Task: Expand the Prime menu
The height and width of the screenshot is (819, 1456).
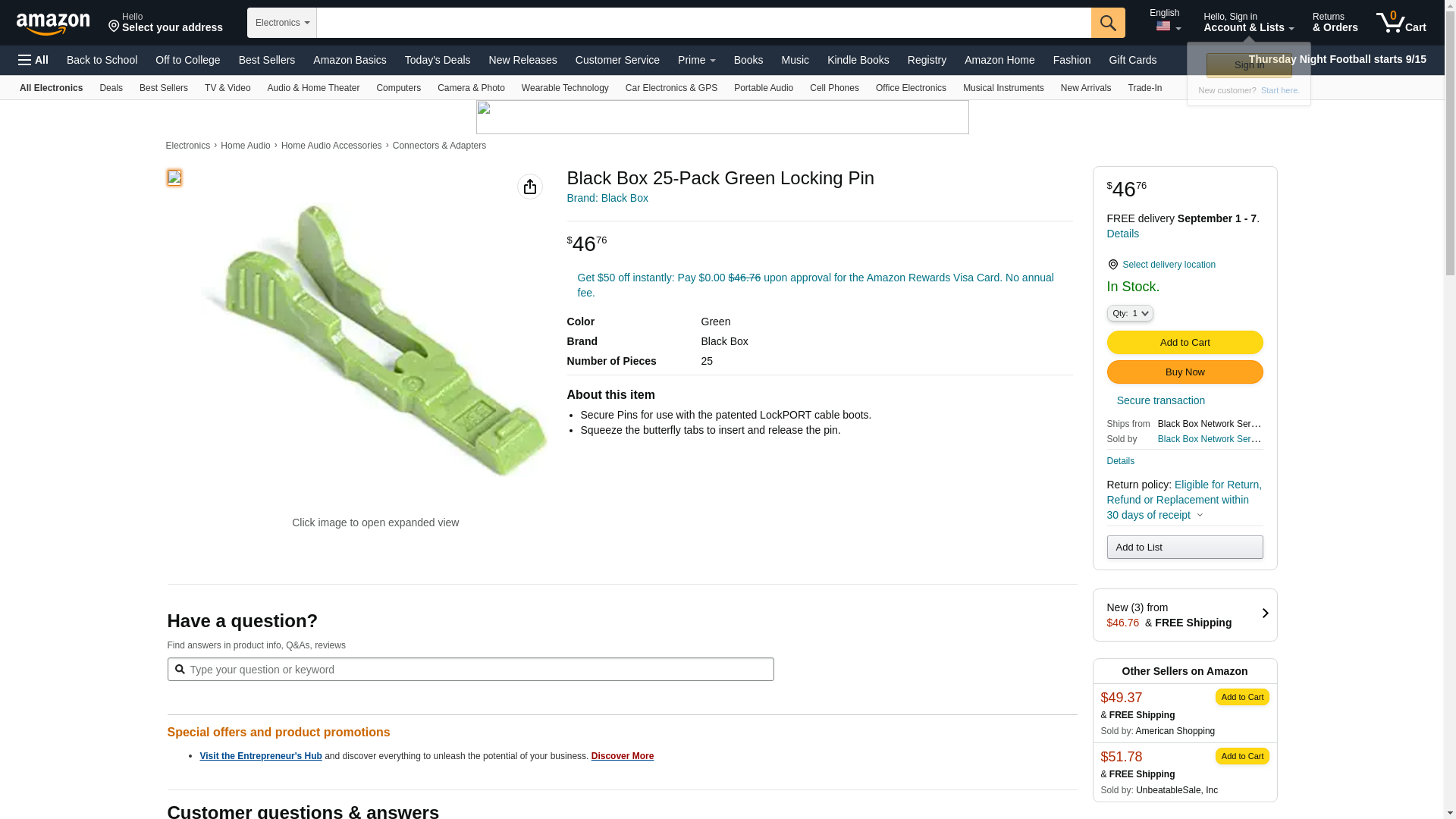Action: point(696,60)
